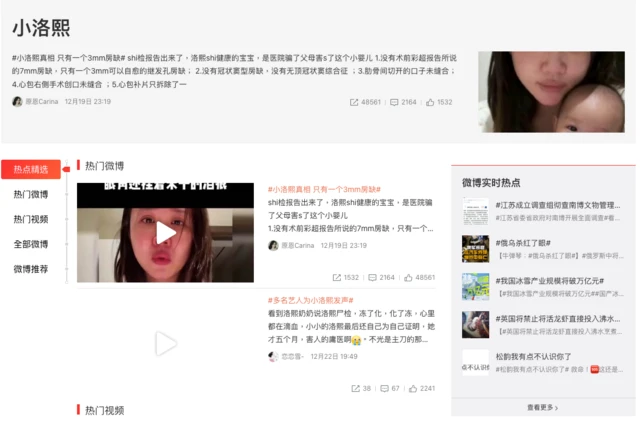Like the first post showing 48561
640x427 pixels.
[x=408, y=278]
